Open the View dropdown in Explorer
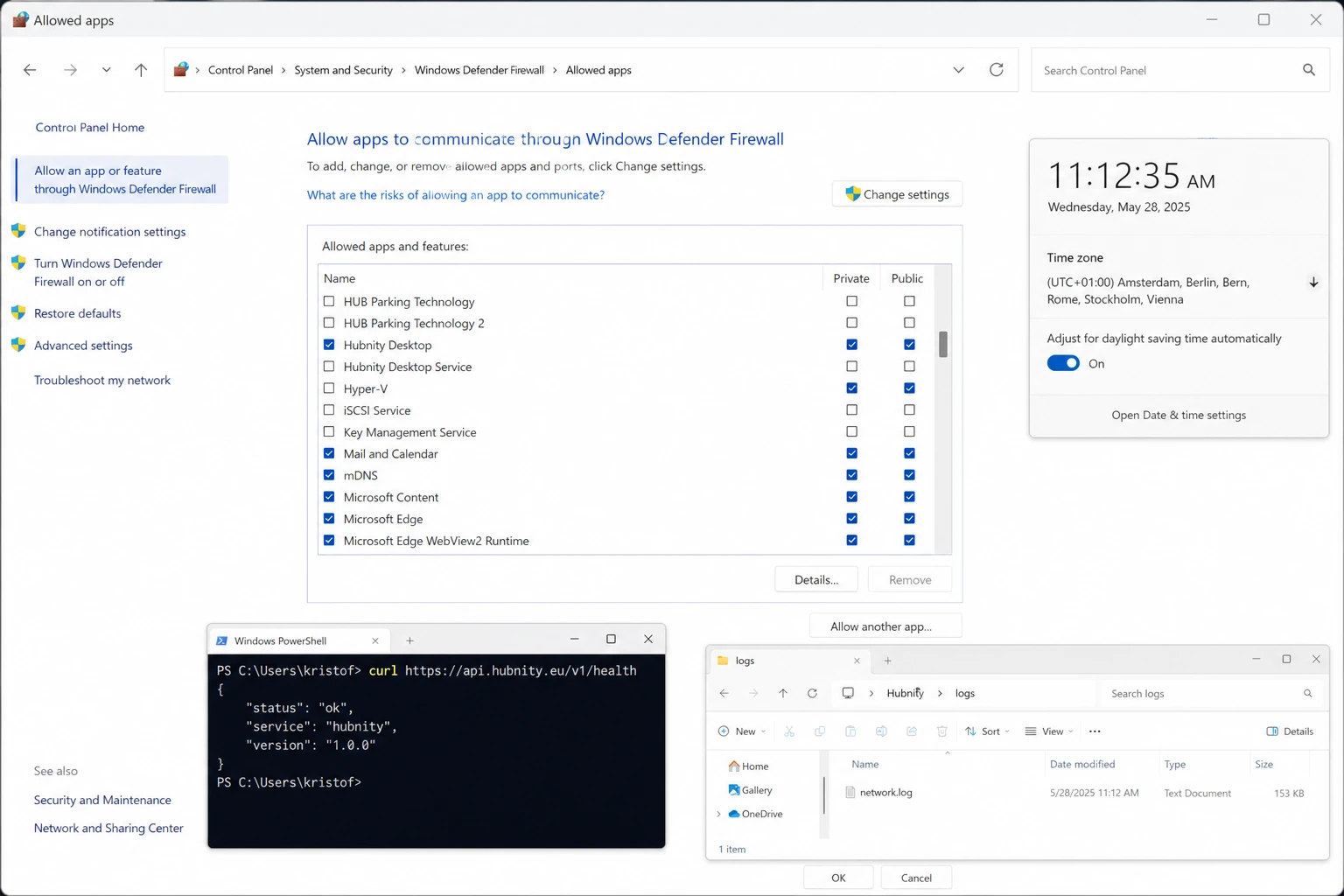1344x896 pixels. click(1049, 731)
